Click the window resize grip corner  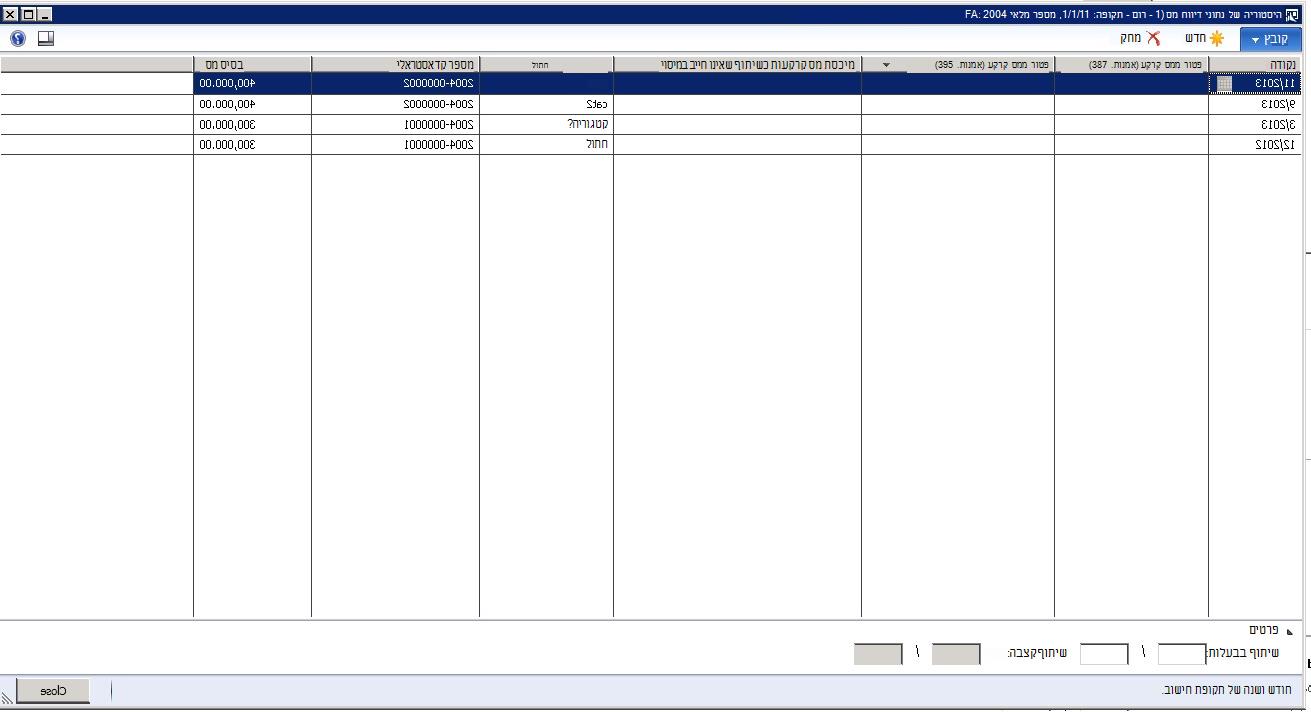point(7,697)
